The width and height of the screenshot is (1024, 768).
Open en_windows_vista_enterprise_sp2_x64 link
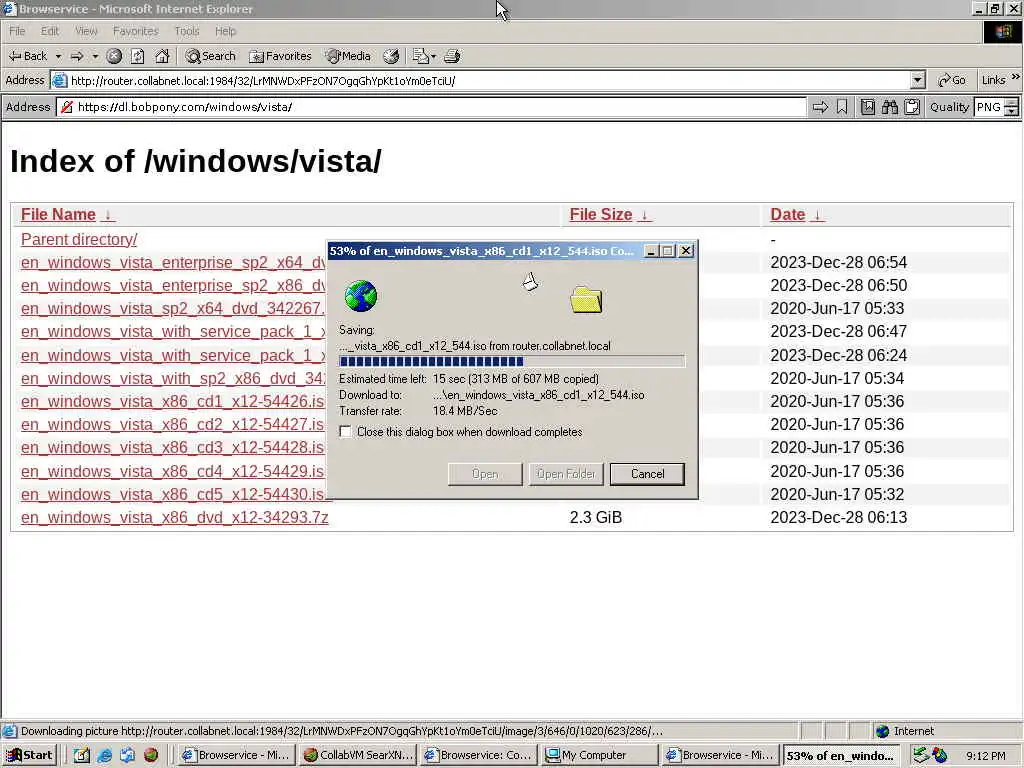coord(172,263)
